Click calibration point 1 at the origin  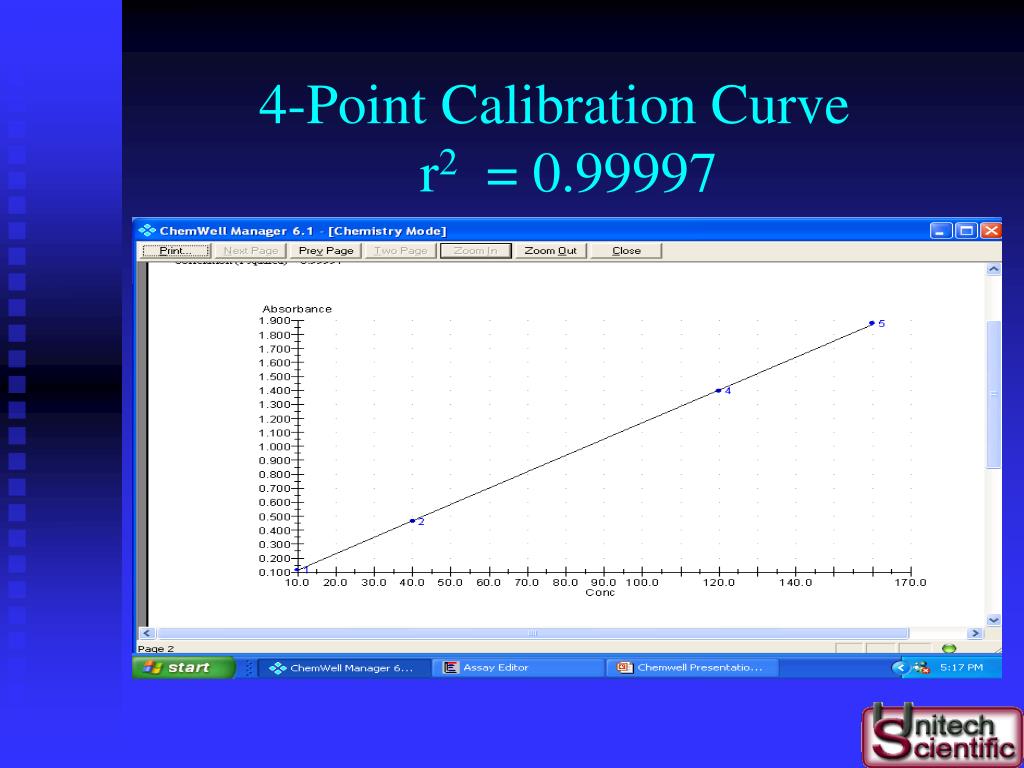[298, 569]
